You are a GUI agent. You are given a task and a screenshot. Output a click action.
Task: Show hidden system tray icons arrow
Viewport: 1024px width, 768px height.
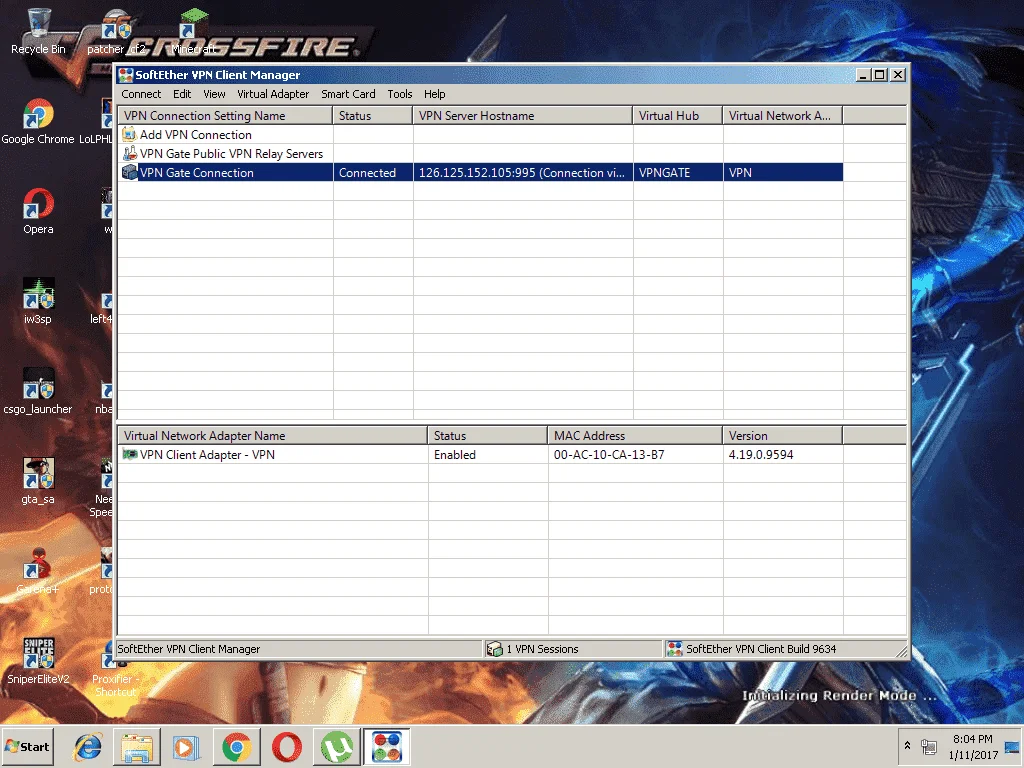pyautogui.click(x=907, y=746)
